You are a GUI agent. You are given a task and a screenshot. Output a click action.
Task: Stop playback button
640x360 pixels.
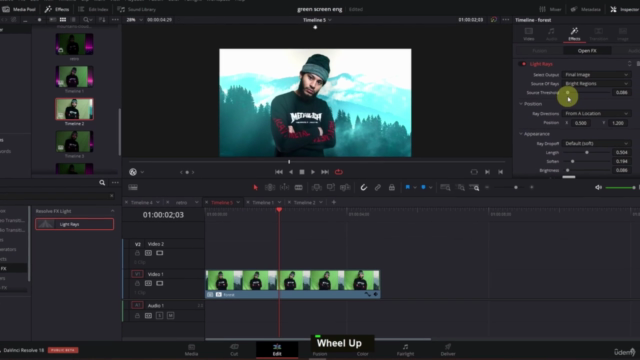302,172
